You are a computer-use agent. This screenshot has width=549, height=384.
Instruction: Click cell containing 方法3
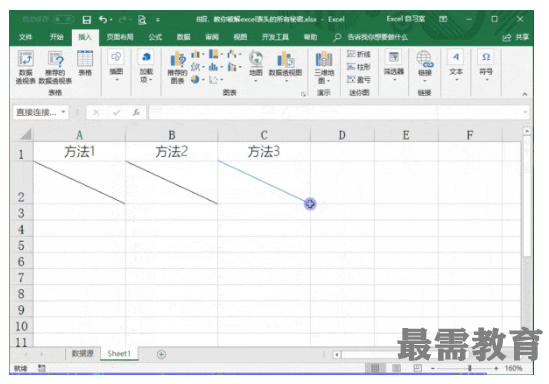pyautogui.click(x=264, y=152)
